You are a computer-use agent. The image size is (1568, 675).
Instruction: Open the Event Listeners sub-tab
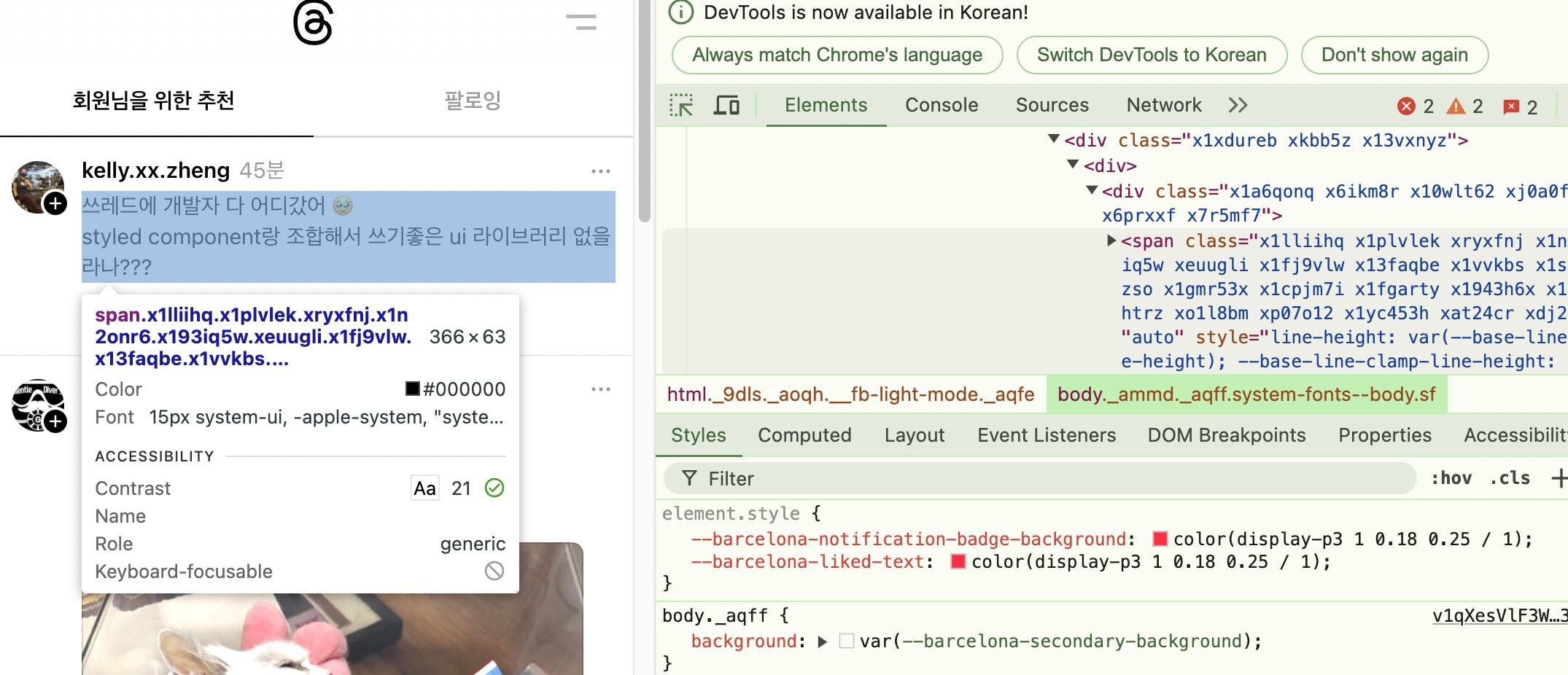coord(1047,435)
